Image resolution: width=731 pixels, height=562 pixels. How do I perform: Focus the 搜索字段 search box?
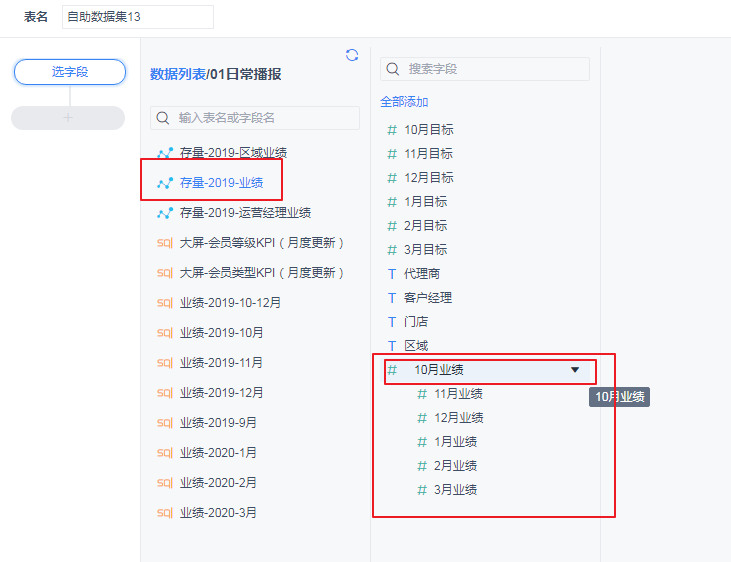pyautogui.click(x=485, y=69)
